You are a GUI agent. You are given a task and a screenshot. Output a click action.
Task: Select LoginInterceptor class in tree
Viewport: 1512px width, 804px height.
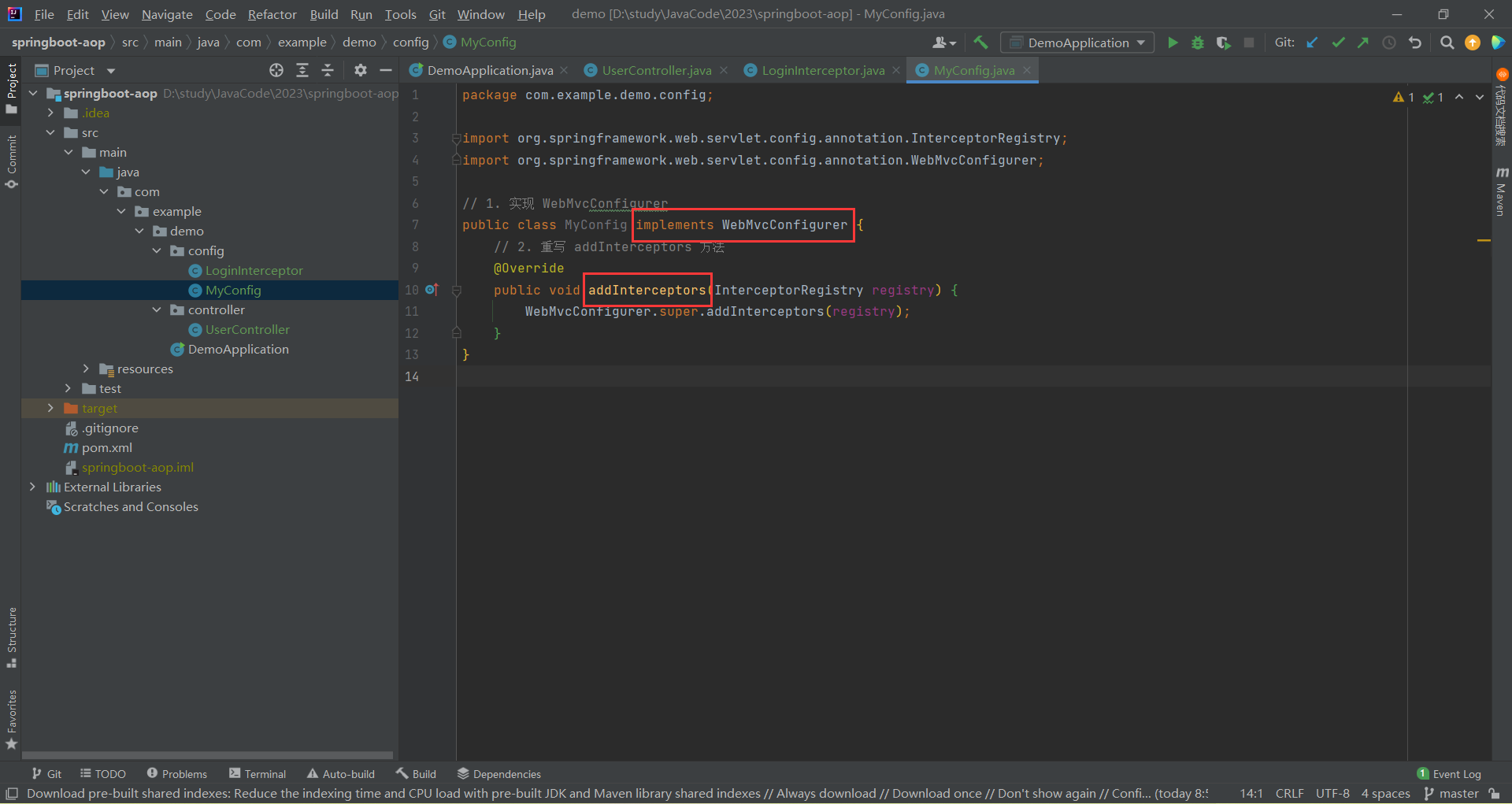(x=254, y=270)
